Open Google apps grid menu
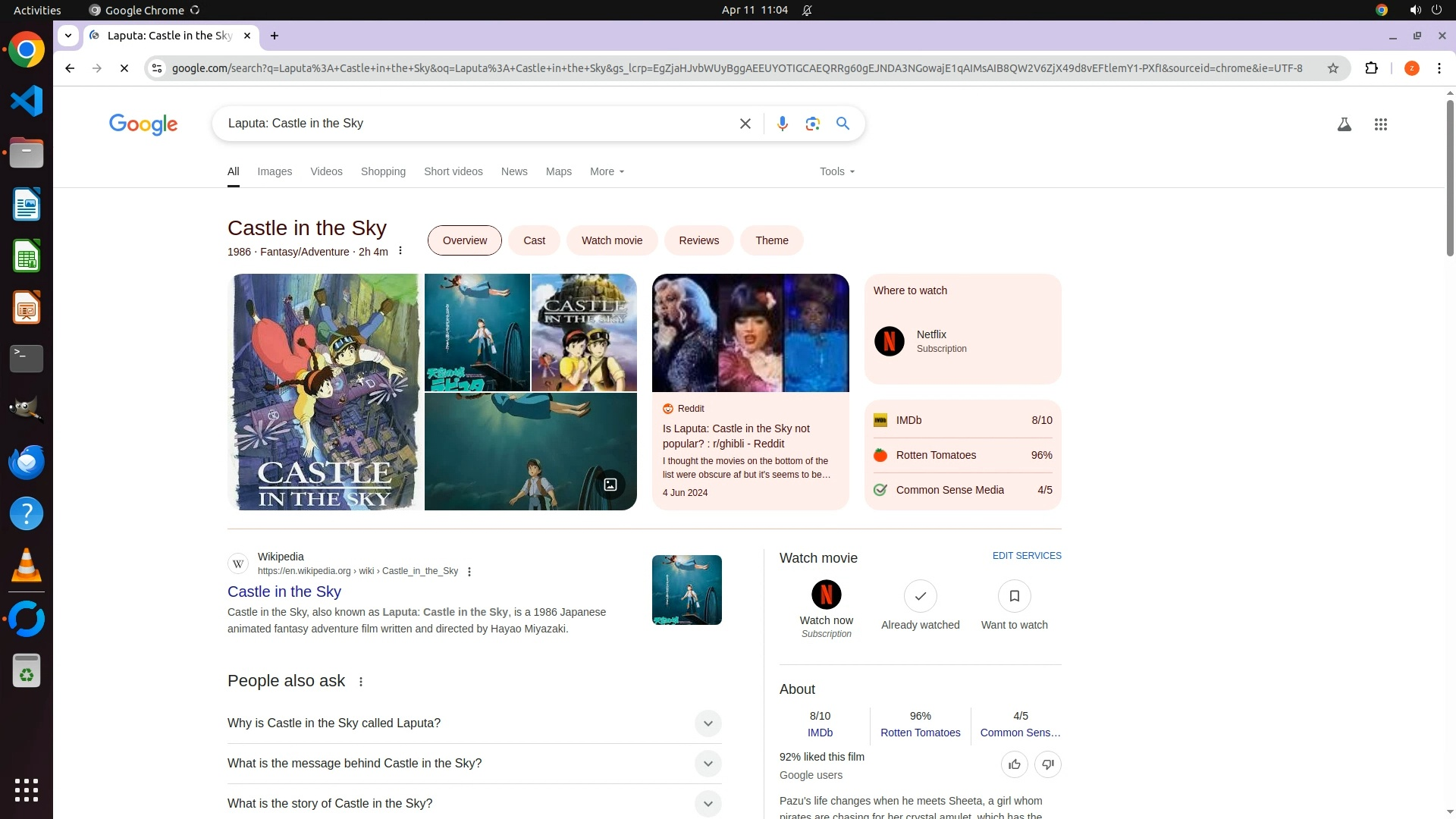 coord(1380,124)
